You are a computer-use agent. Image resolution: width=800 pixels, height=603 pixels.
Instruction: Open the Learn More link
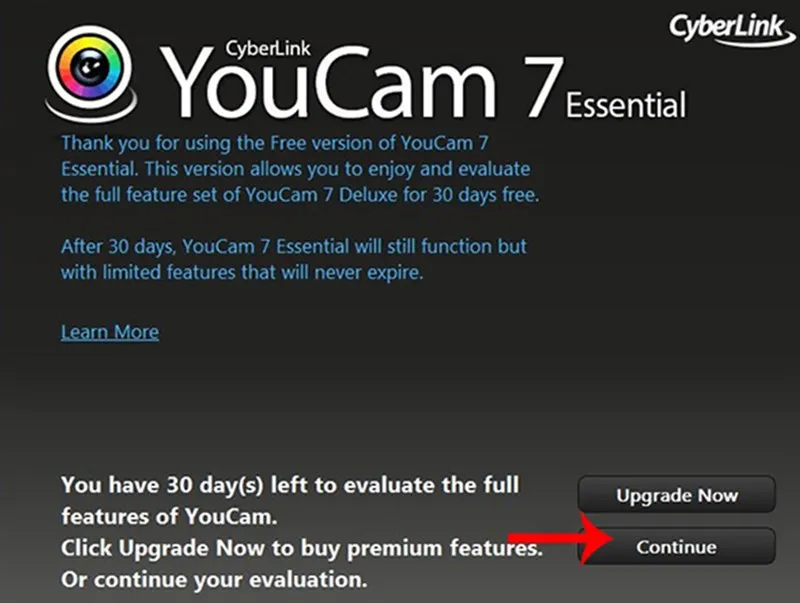(x=110, y=332)
